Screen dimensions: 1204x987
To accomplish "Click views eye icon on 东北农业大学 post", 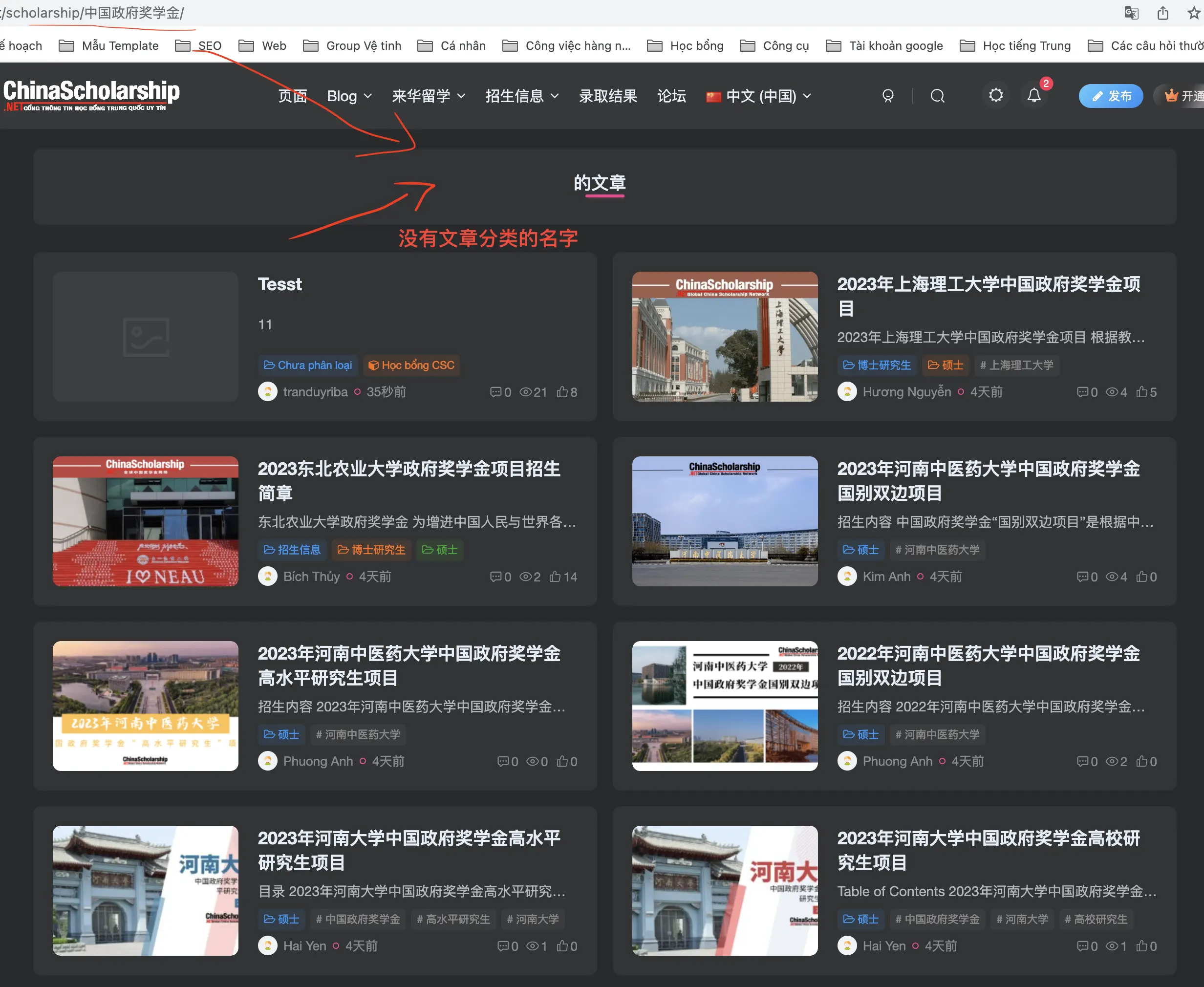I will coord(526,577).
